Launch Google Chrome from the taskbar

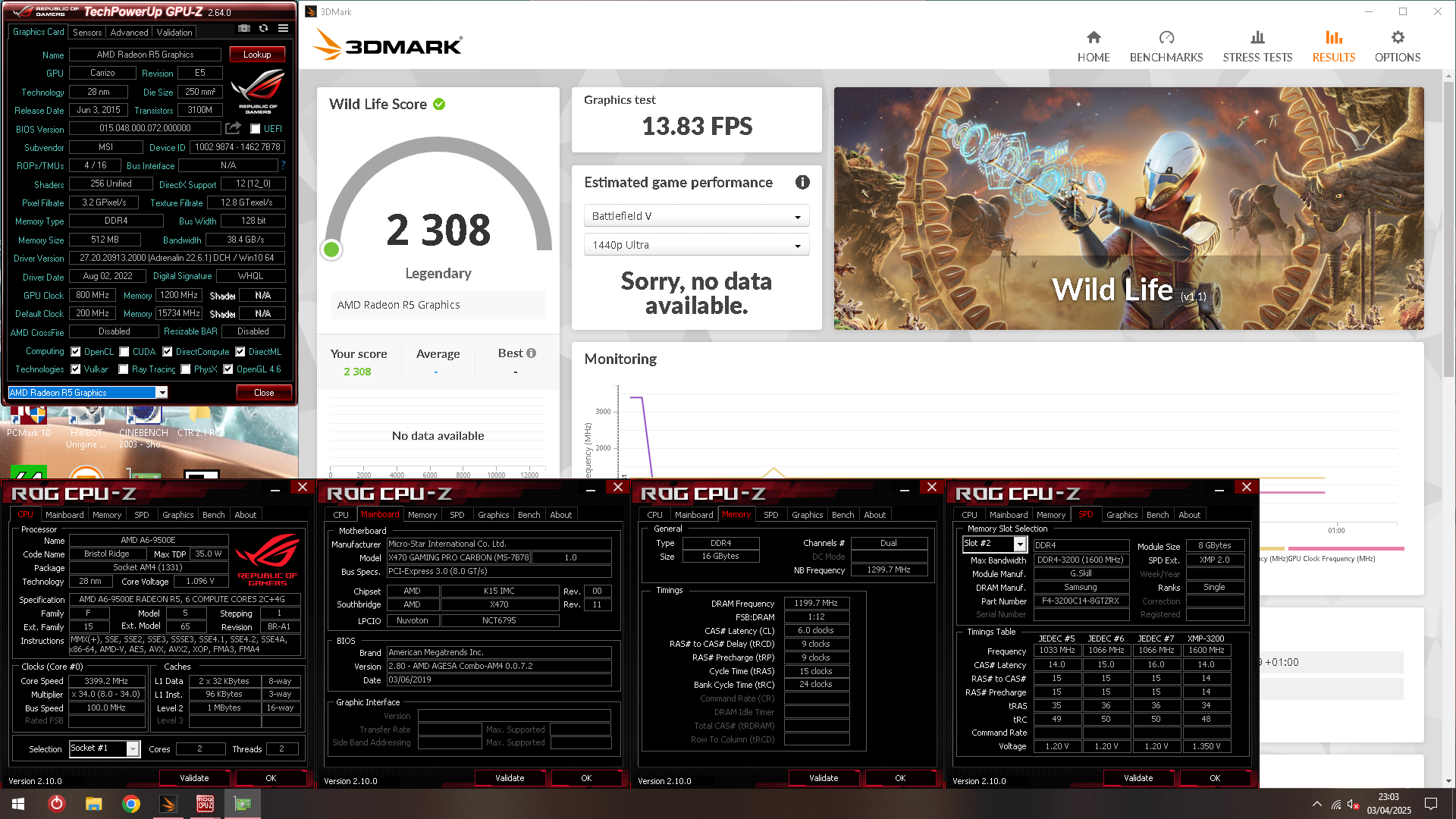(131, 804)
